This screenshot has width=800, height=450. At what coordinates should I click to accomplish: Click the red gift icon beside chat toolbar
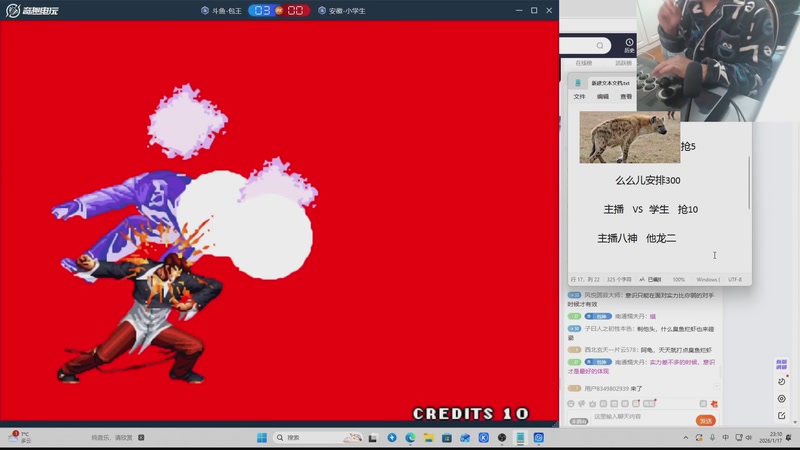pos(714,404)
